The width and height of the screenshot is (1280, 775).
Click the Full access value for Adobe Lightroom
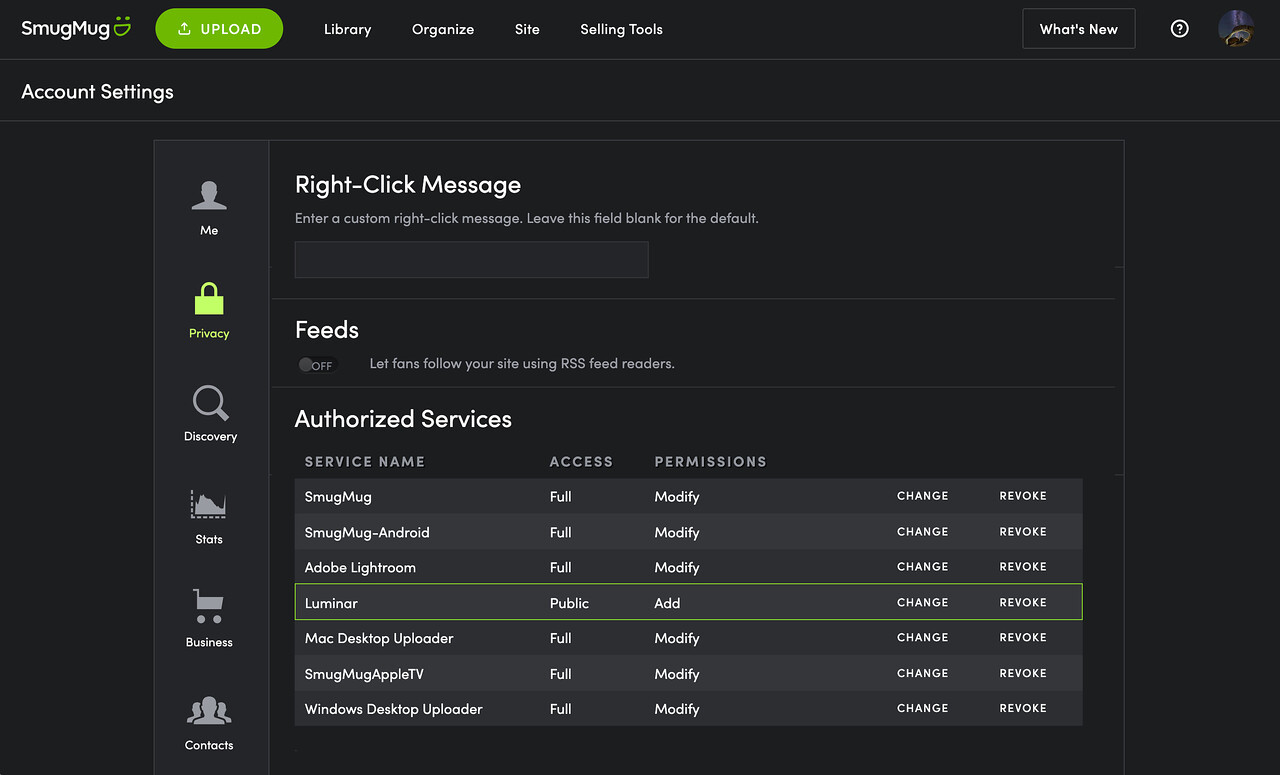click(x=560, y=567)
